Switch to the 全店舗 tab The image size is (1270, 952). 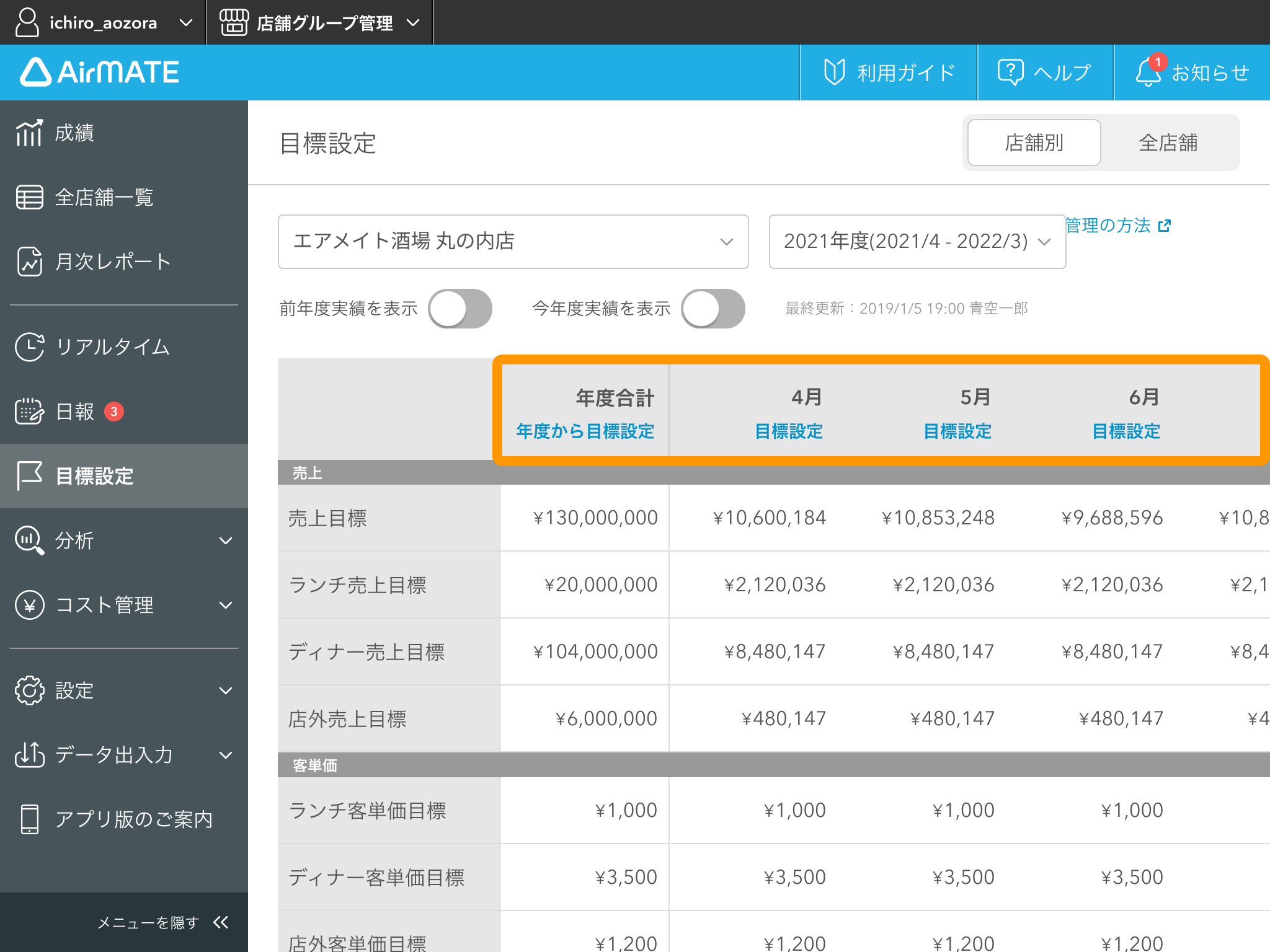[1168, 143]
